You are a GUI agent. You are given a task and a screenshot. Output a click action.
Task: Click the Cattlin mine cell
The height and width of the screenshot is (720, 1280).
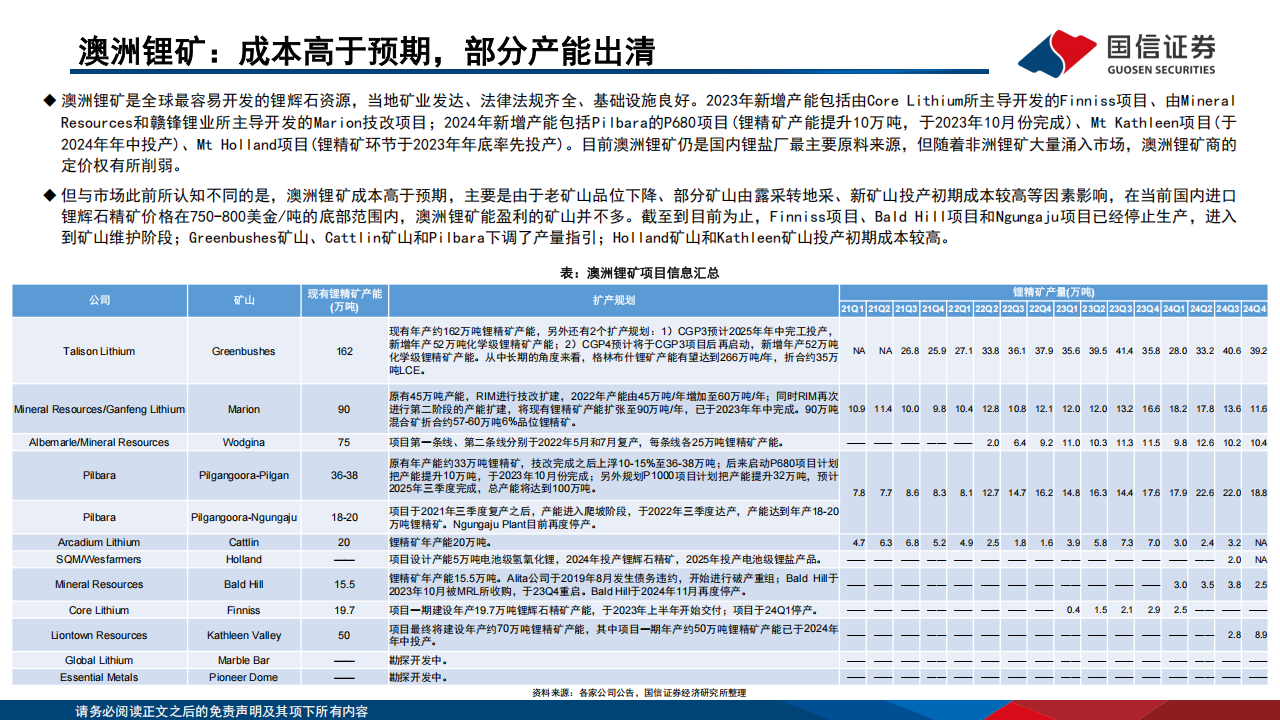[243, 542]
